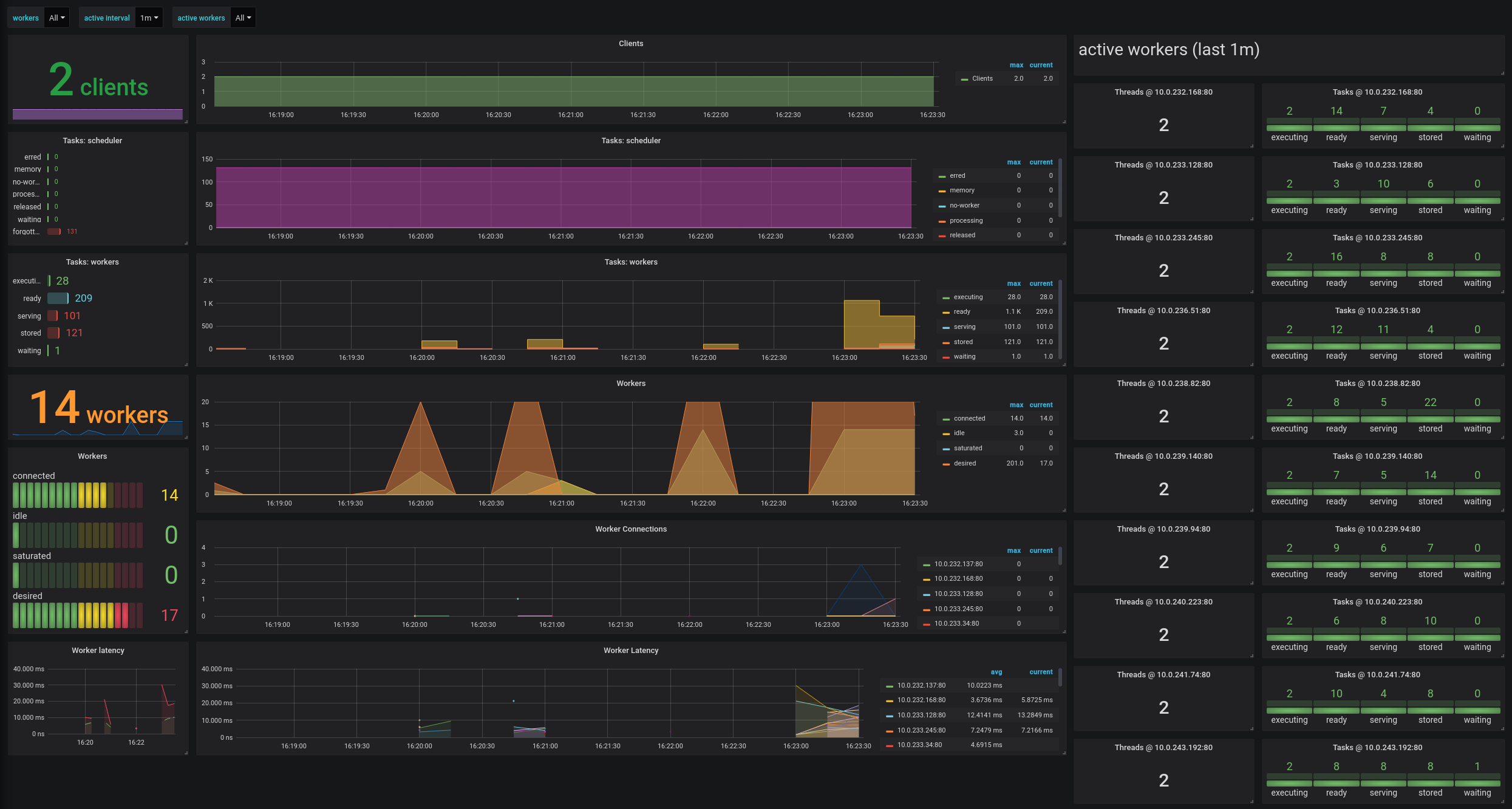This screenshot has width=1512, height=809.
Task: Click resize handle of the 2 clients panel
Action: point(186,122)
